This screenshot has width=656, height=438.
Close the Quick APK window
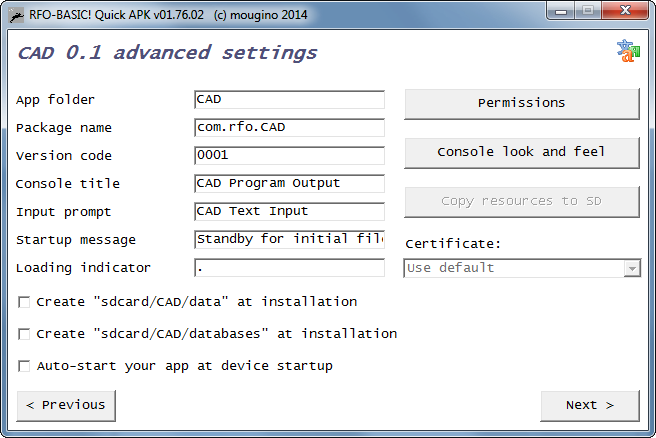point(625,10)
